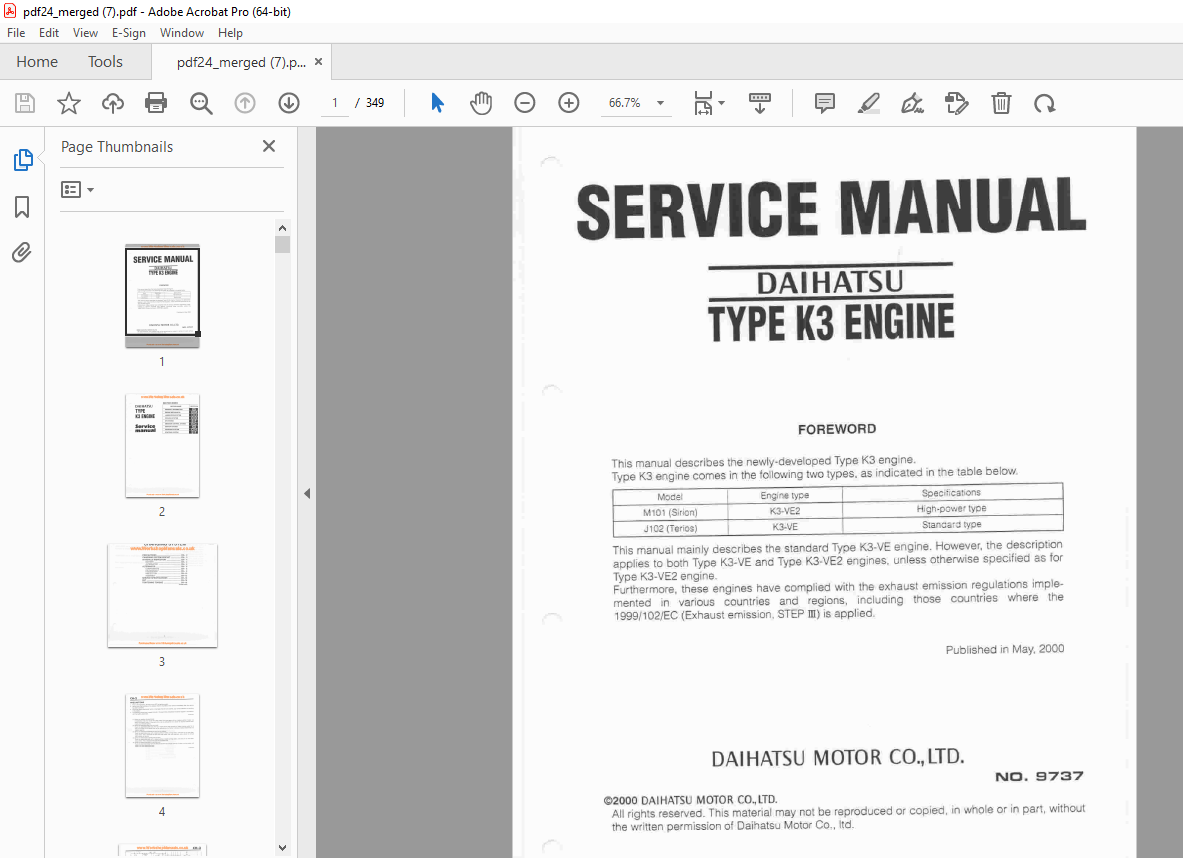Image resolution: width=1183 pixels, height=858 pixels.
Task: Click the Save file icon
Action: click(25, 103)
